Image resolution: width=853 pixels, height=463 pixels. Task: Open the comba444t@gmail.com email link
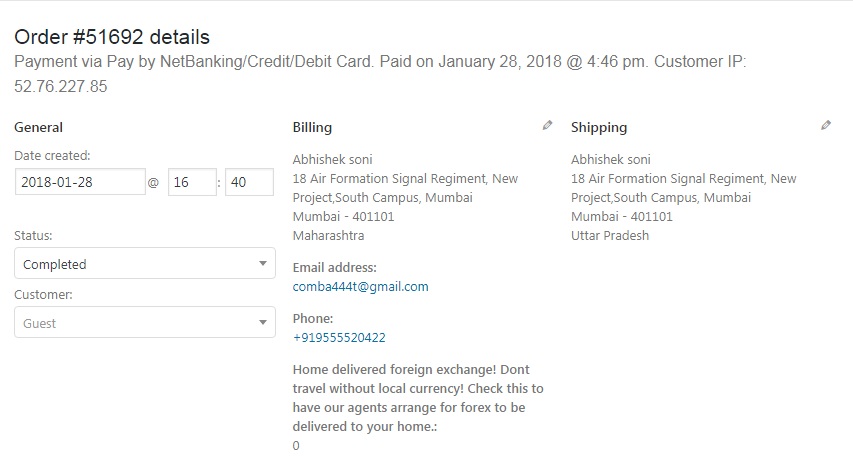pyautogui.click(x=360, y=287)
